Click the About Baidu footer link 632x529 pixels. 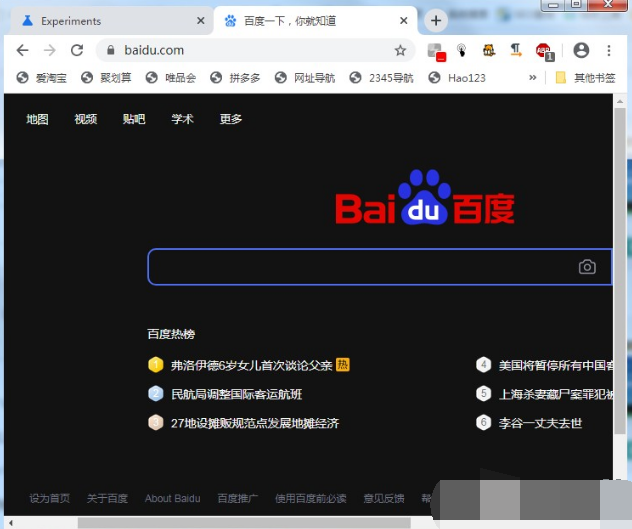tap(172, 498)
